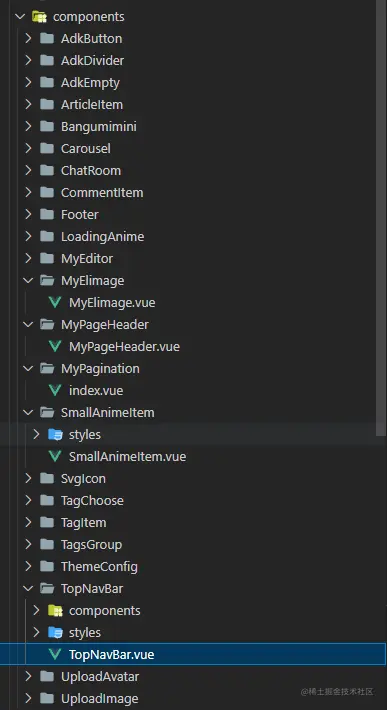Select the TagChoose folder name
The height and width of the screenshot is (710, 387).
coord(92,500)
